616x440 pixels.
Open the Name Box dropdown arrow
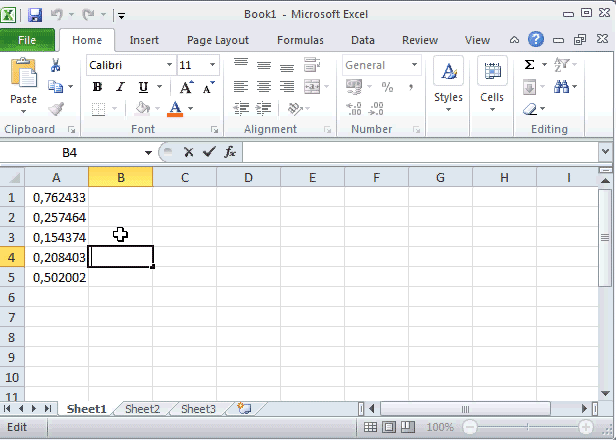pyautogui.click(x=148, y=152)
